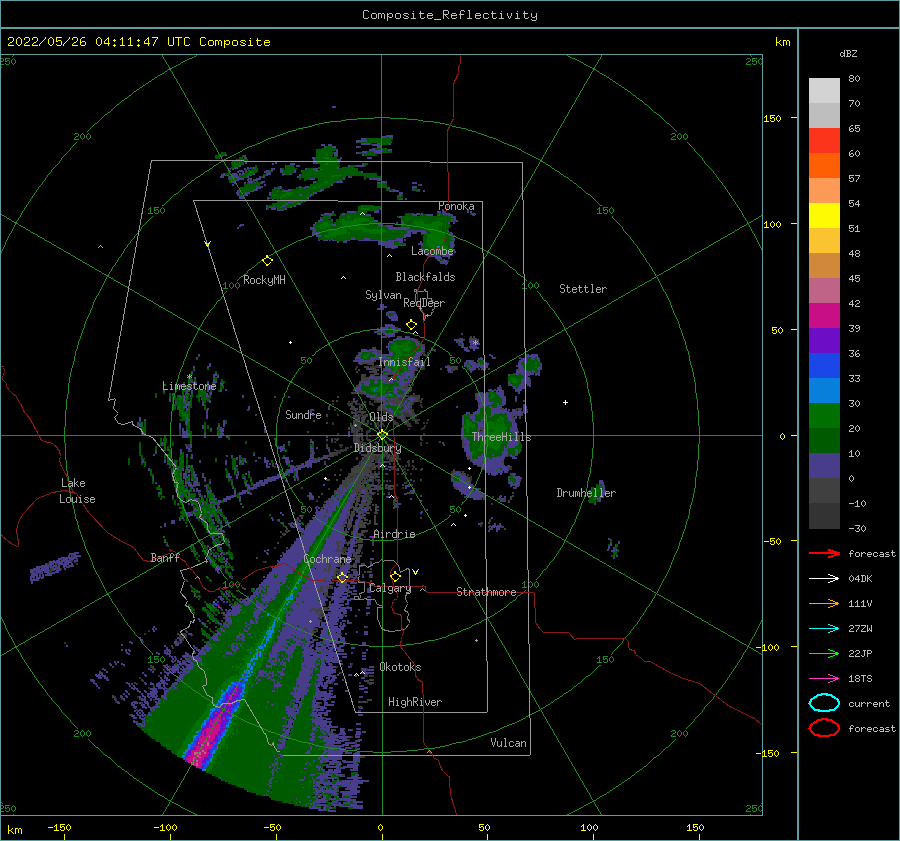The height and width of the screenshot is (841, 900).
Task: Click the Didsbury label
Action: click(377, 448)
